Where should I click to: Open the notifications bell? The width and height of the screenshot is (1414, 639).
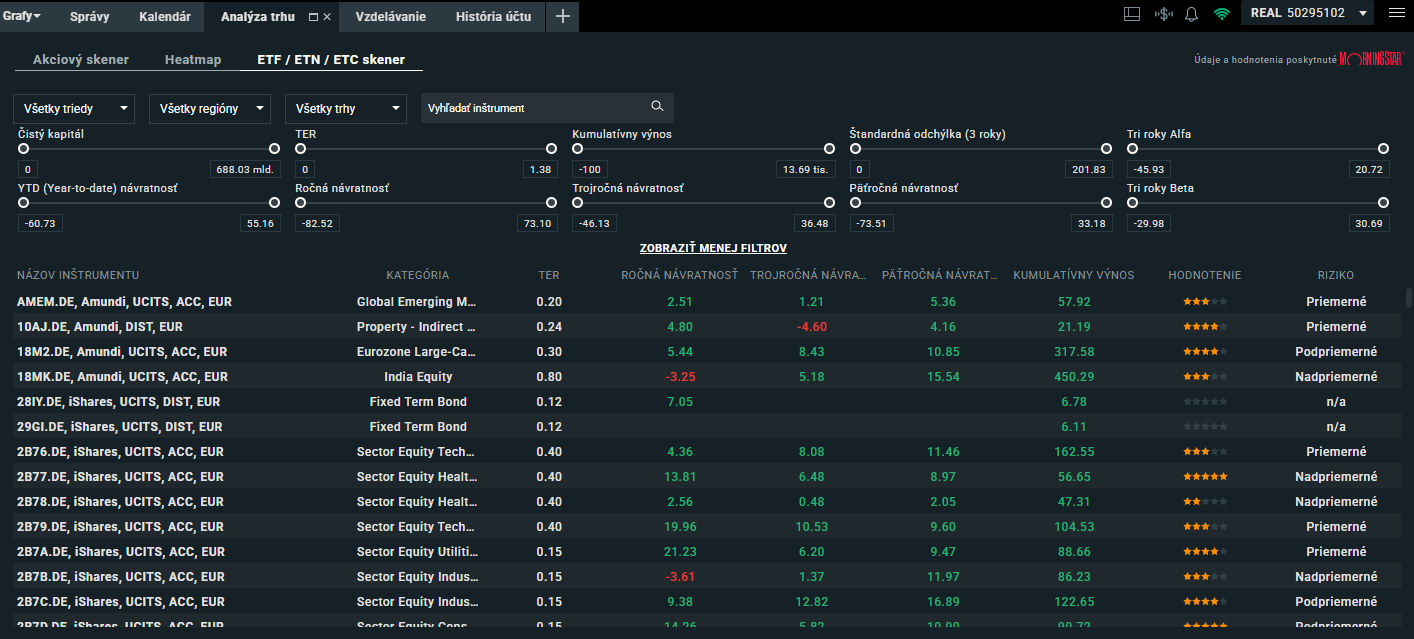click(1191, 14)
